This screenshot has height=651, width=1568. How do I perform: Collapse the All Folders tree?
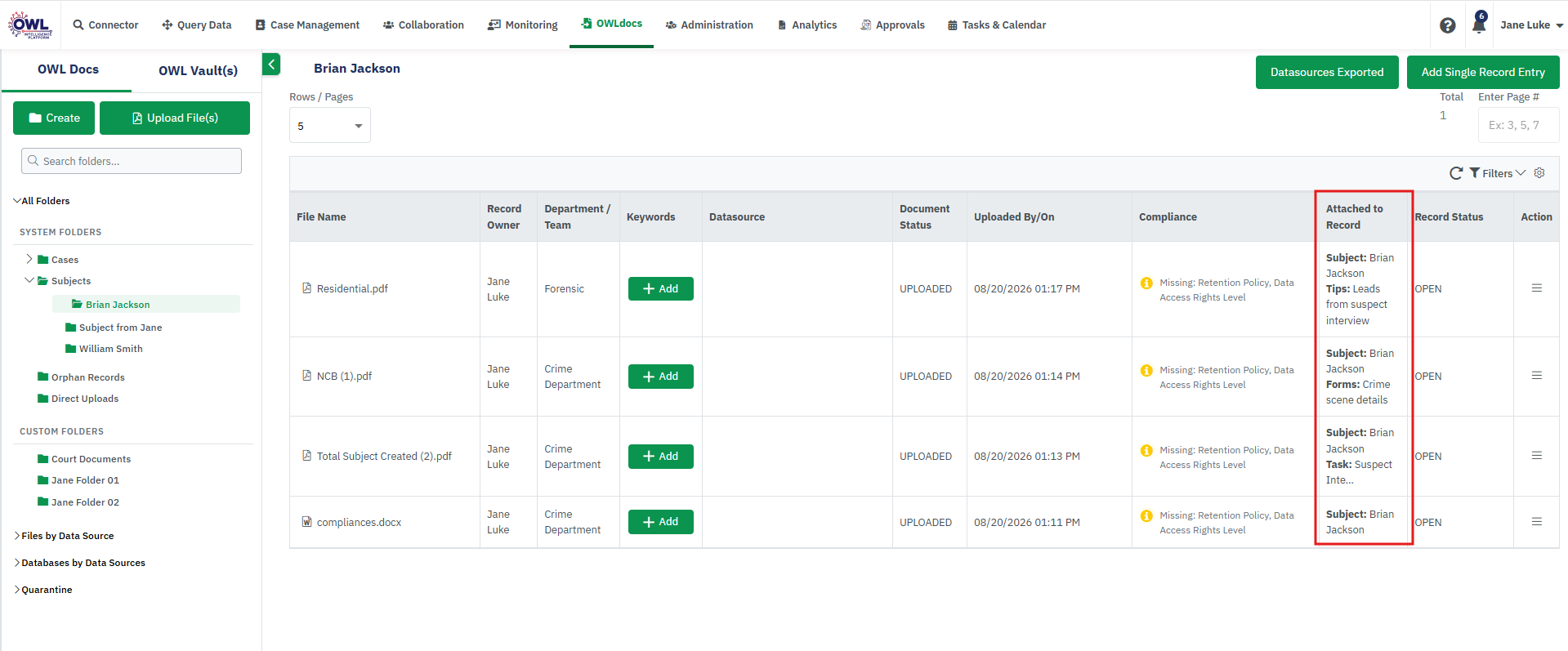tap(17, 201)
